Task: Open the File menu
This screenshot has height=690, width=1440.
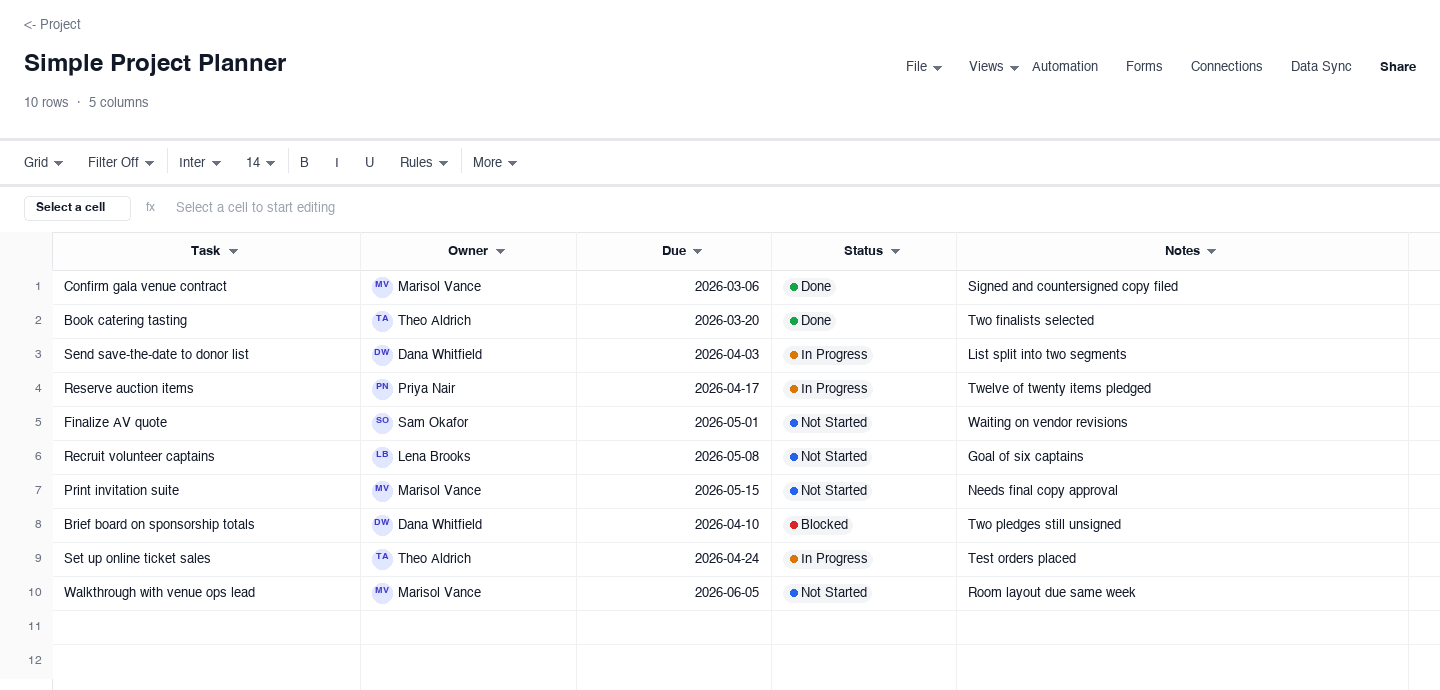Action: [924, 67]
